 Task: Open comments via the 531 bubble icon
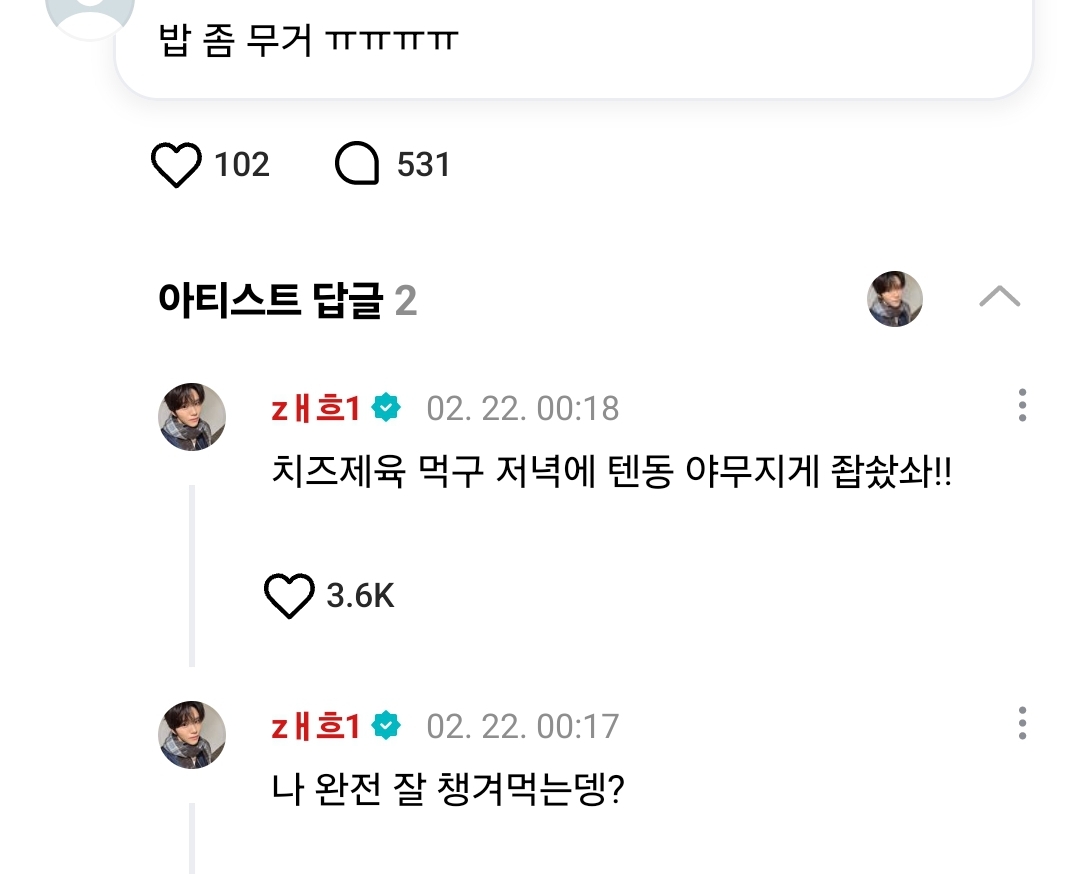tap(357, 165)
